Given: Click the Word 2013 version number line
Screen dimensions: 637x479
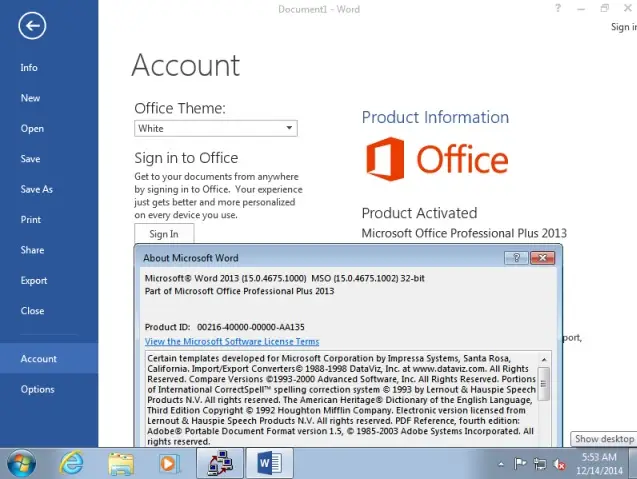Looking at the screenshot, I should click(x=284, y=278).
